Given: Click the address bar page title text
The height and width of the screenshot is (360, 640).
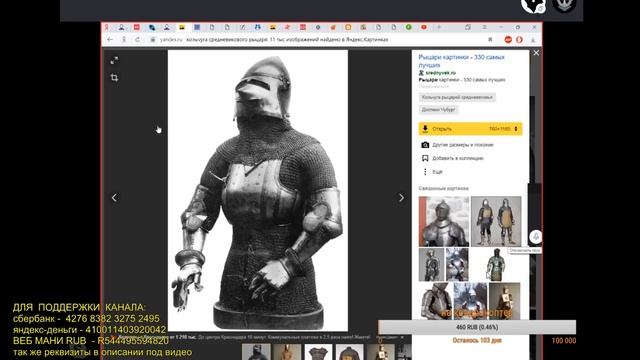Looking at the screenshot, I should [287, 40].
